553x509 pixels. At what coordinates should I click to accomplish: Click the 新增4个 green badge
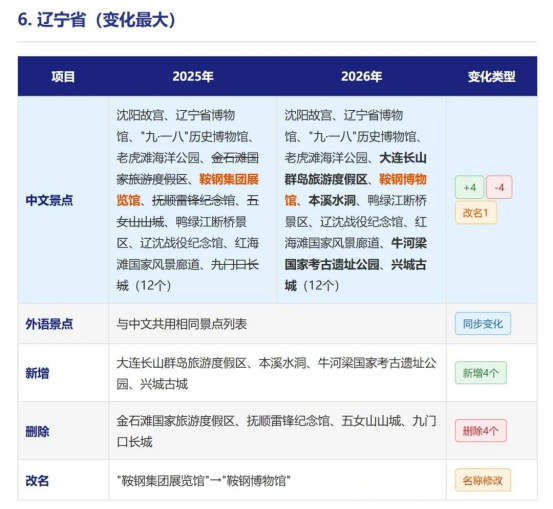[481, 373]
